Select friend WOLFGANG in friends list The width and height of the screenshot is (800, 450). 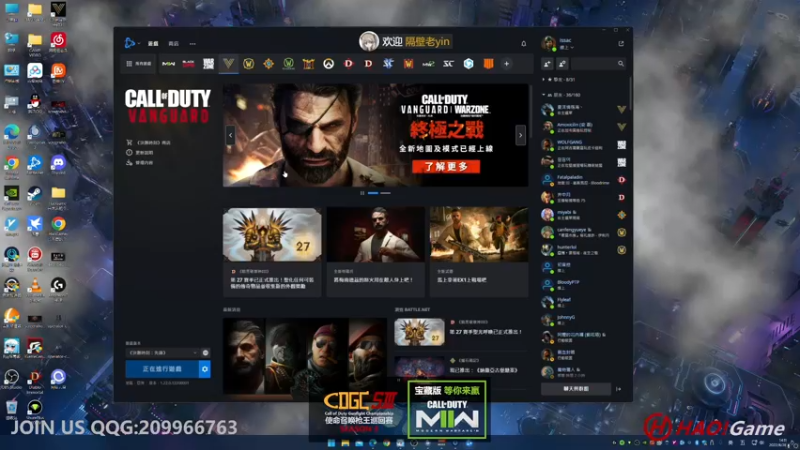584,145
